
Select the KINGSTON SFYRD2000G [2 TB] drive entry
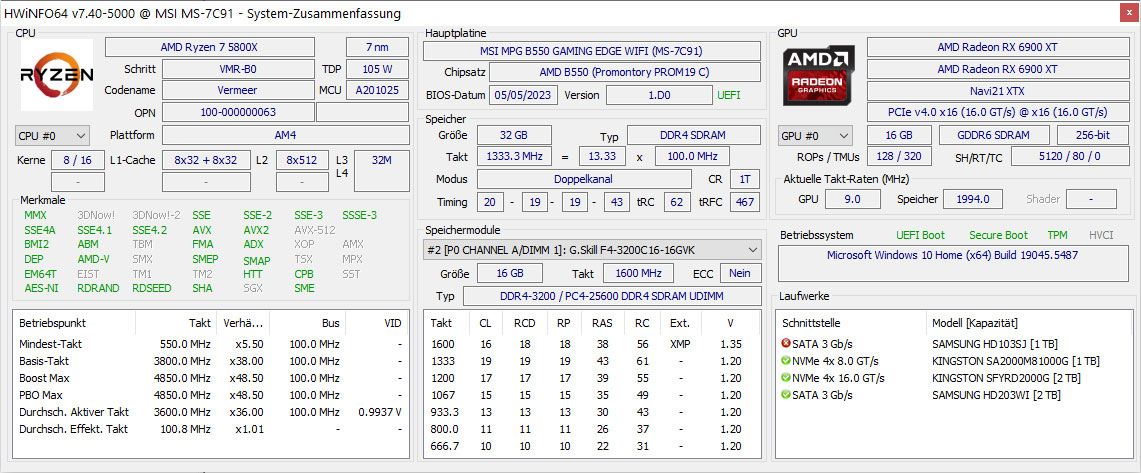tap(1006, 378)
